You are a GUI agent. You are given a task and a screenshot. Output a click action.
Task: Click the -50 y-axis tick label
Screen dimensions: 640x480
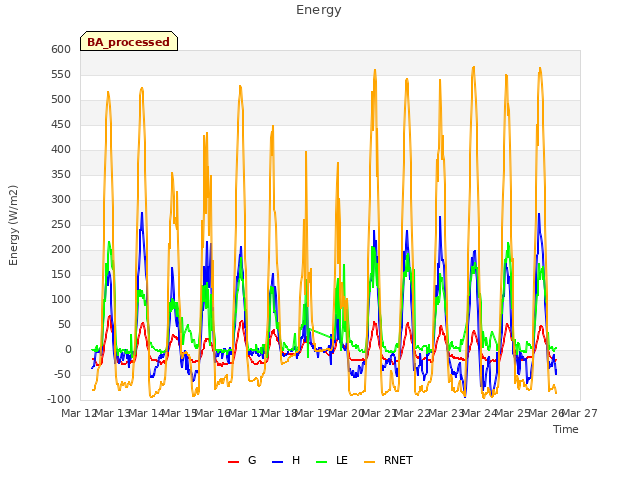tap(62, 374)
